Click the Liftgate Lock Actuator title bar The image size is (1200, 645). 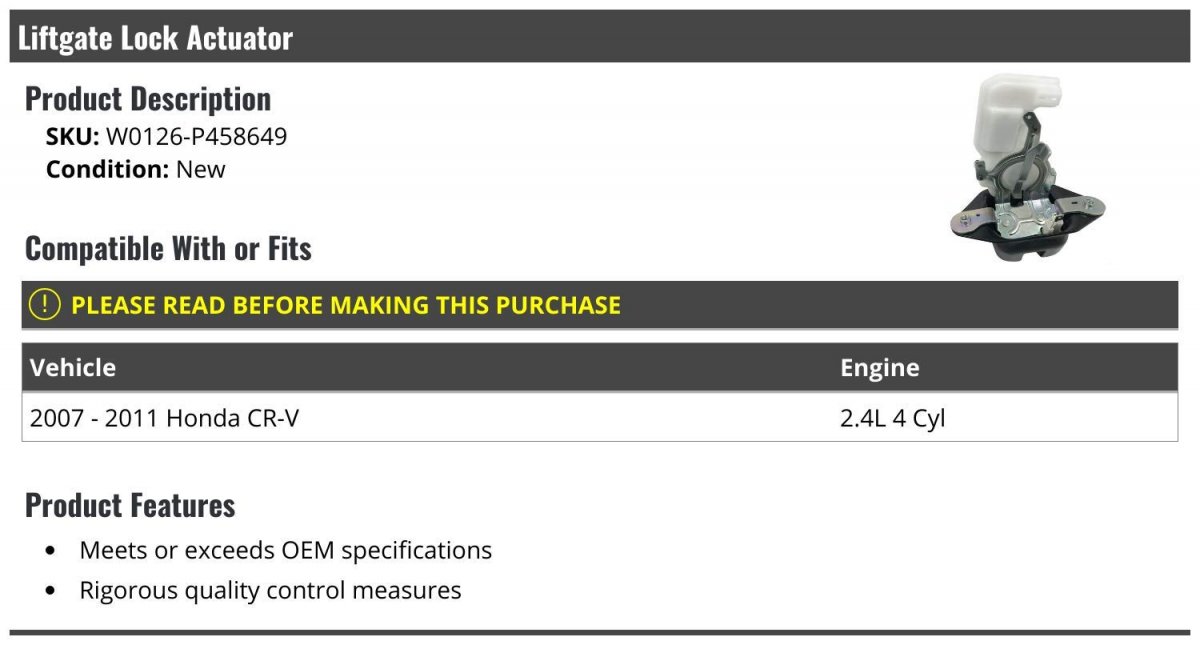[x=600, y=37]
